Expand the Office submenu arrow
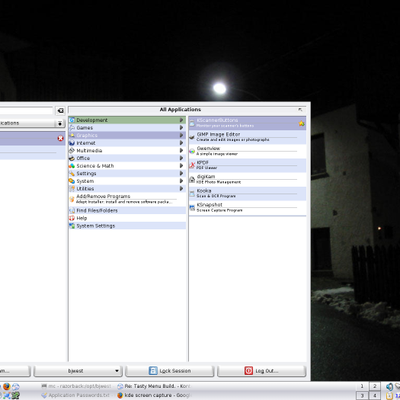 (181, 158)
